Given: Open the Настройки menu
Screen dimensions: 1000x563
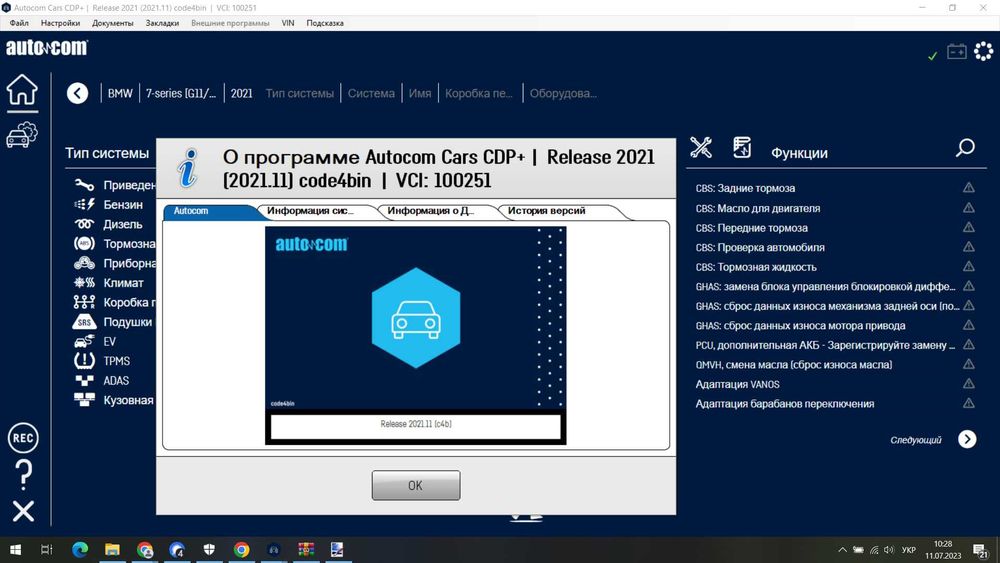Looking at the screenshot, I should [61, 23].
